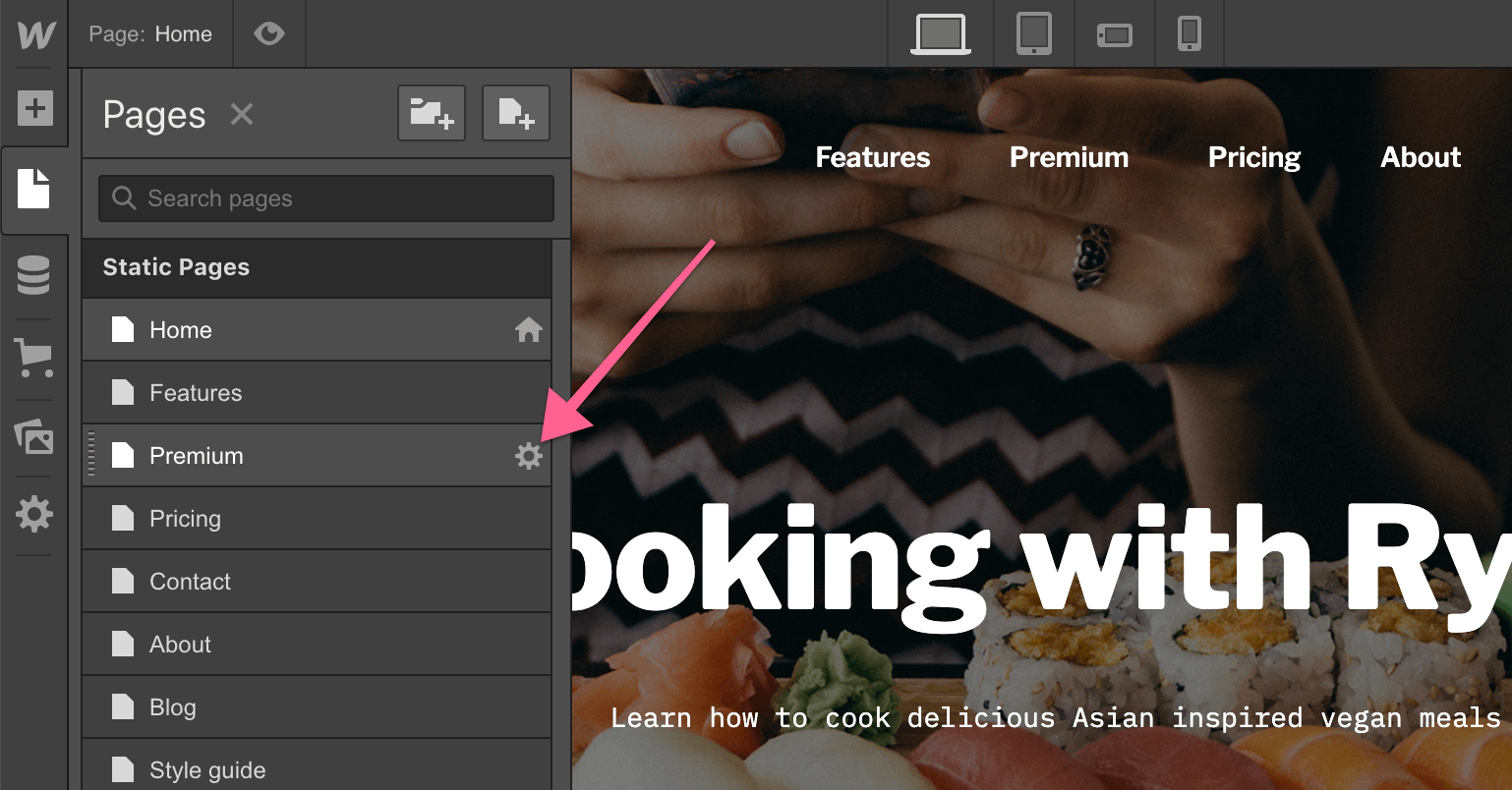Click the Cooking with hero heading
The image size is (1512, 790).
point(1042,569)
